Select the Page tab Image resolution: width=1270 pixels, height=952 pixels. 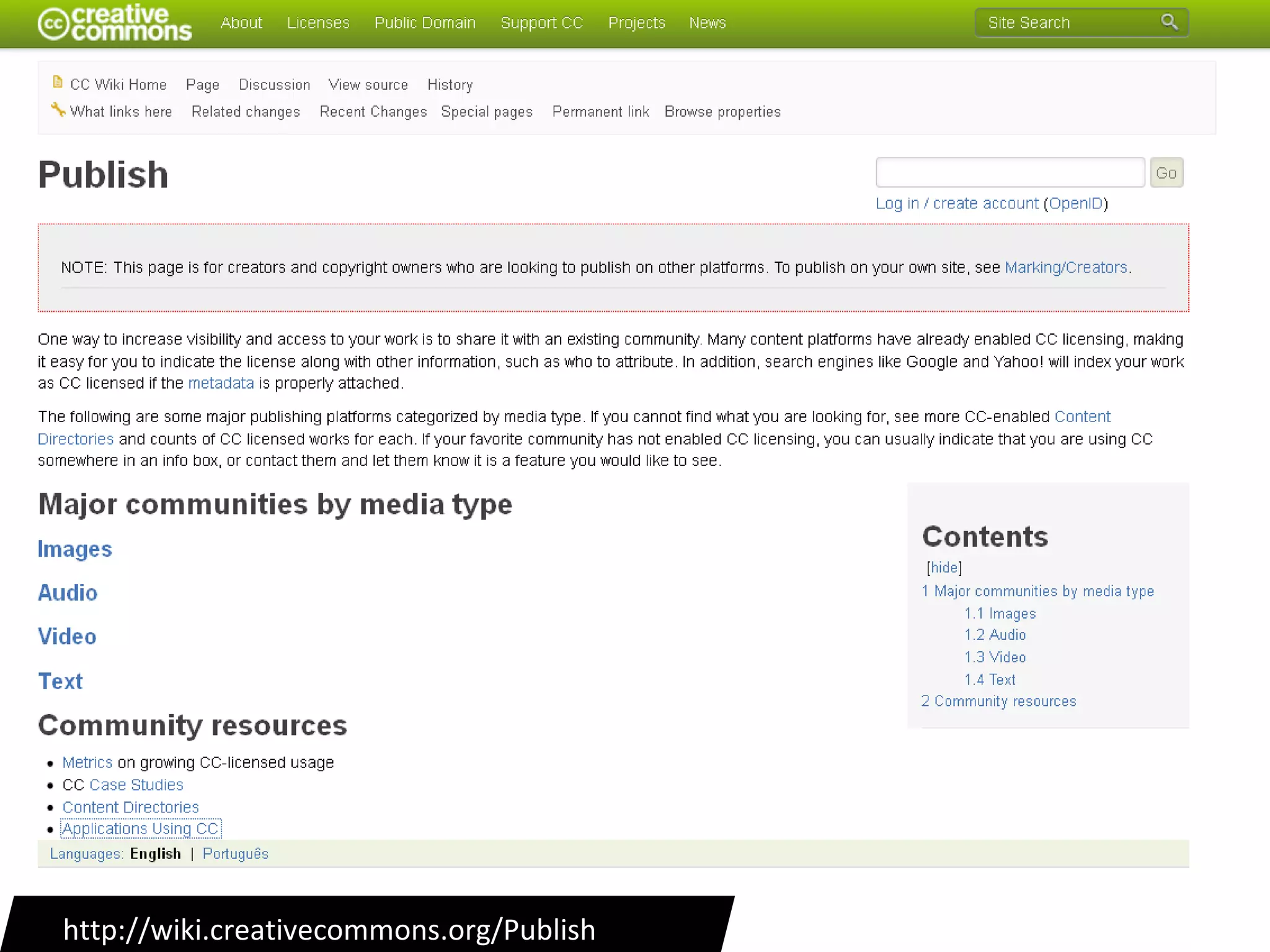coord(203,85)
